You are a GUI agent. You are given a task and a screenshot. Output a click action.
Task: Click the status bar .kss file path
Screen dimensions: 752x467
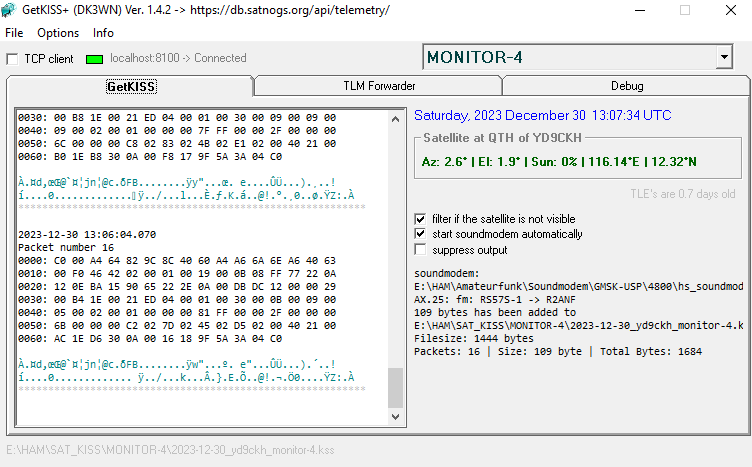click(170, 450)
